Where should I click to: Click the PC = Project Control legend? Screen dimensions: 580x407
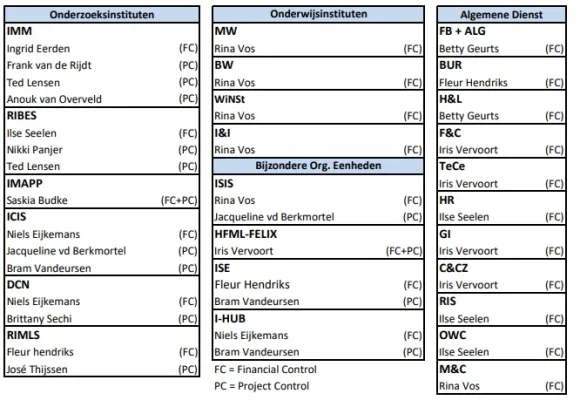[x=262, y=386]
